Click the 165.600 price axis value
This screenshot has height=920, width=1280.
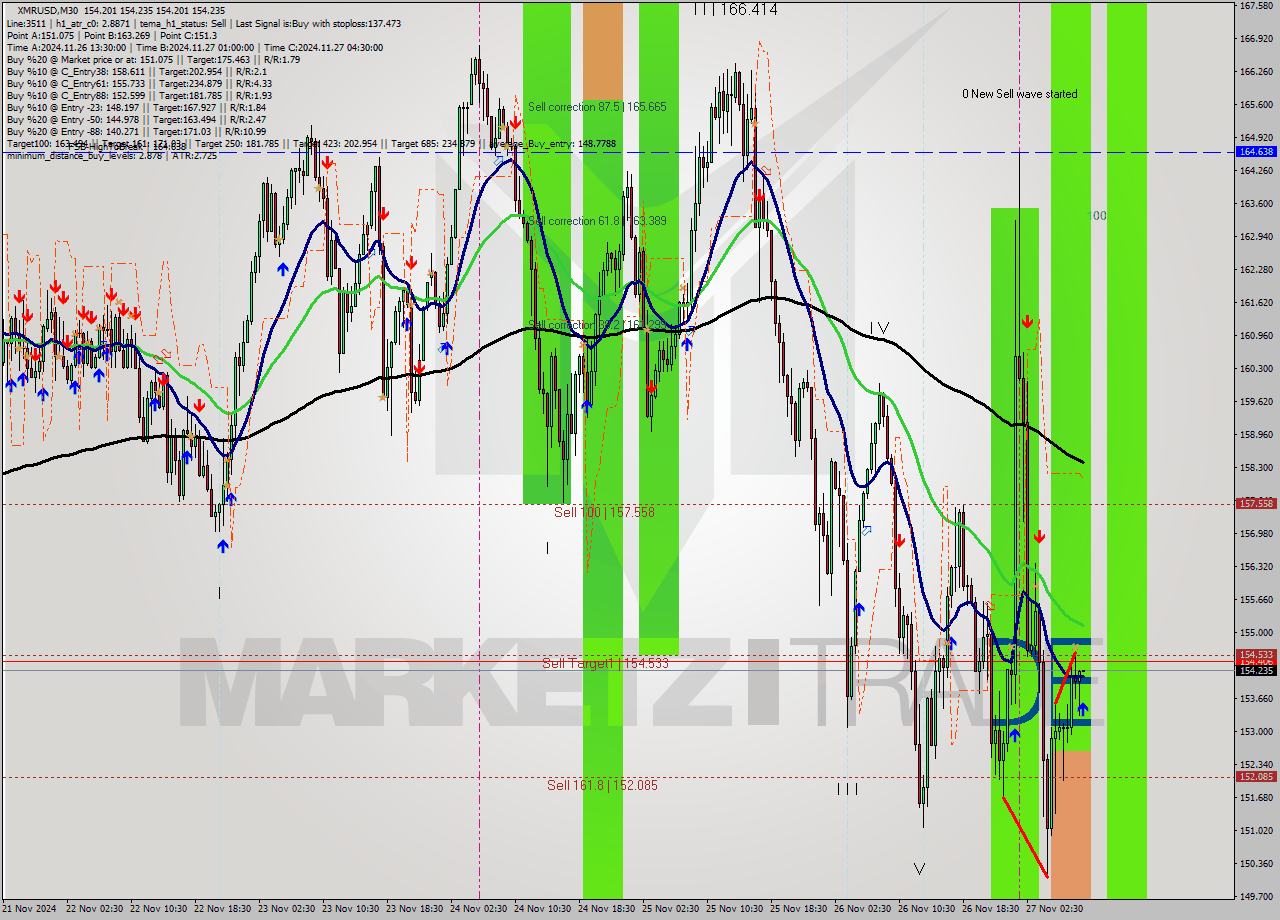tap(1255, 105)
